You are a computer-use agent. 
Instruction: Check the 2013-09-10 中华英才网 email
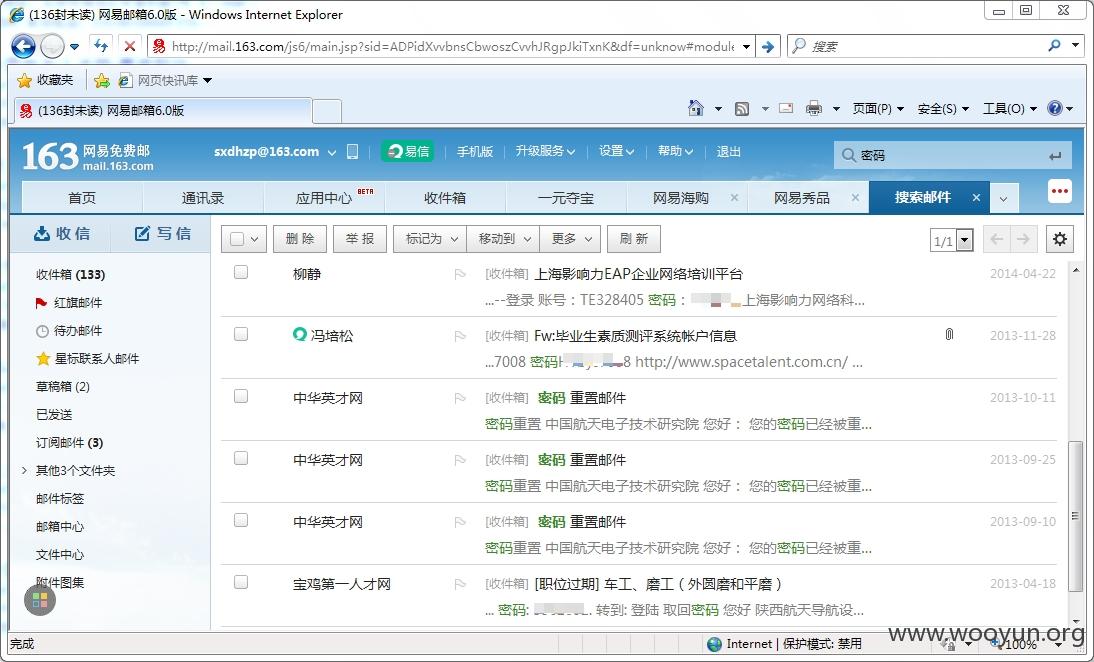(241, 520)
